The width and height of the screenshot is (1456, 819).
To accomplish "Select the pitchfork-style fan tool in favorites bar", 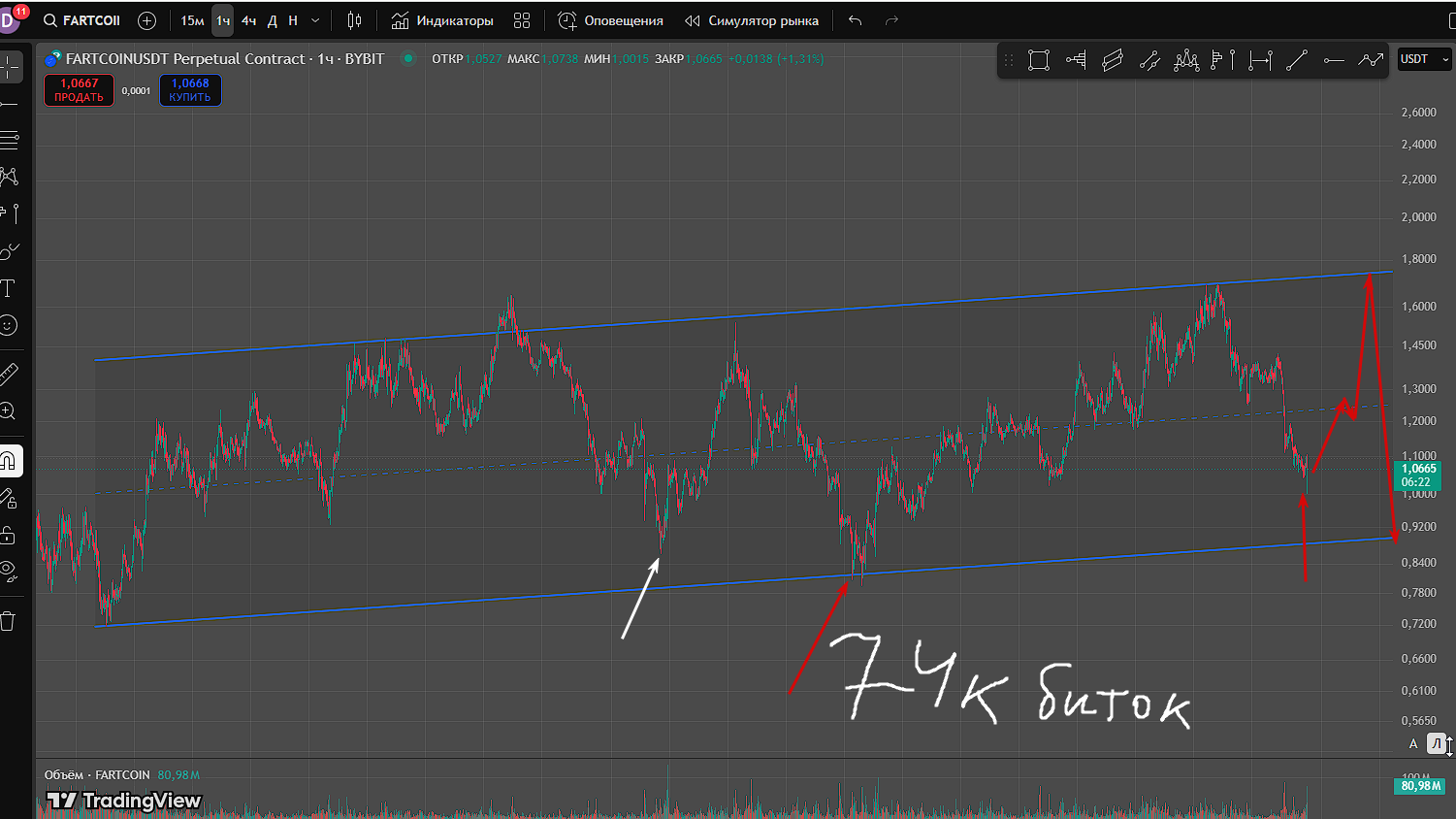I will click(1076, 60).
